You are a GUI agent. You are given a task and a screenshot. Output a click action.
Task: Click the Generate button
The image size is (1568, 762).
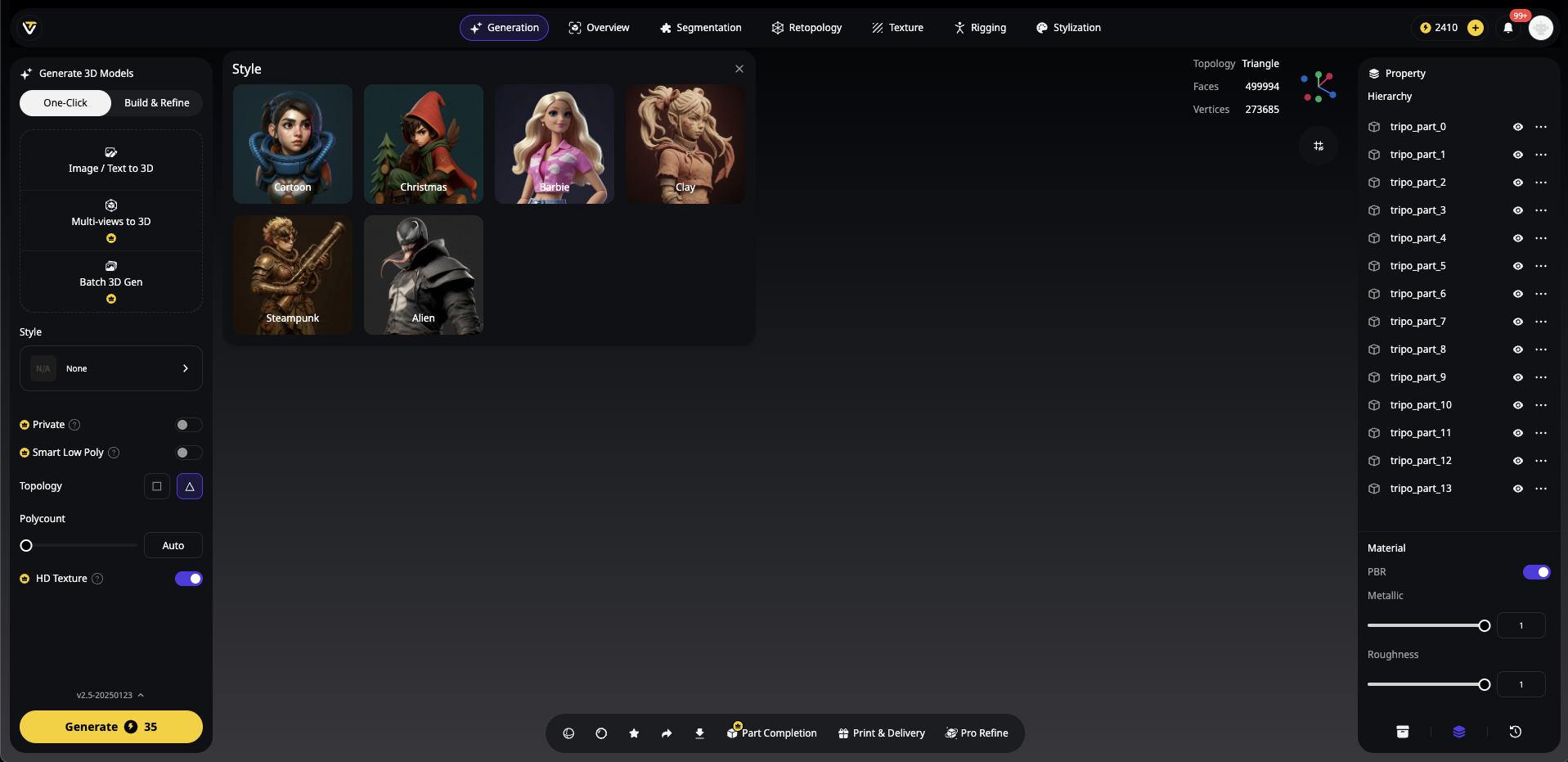[x=111, y=727]
